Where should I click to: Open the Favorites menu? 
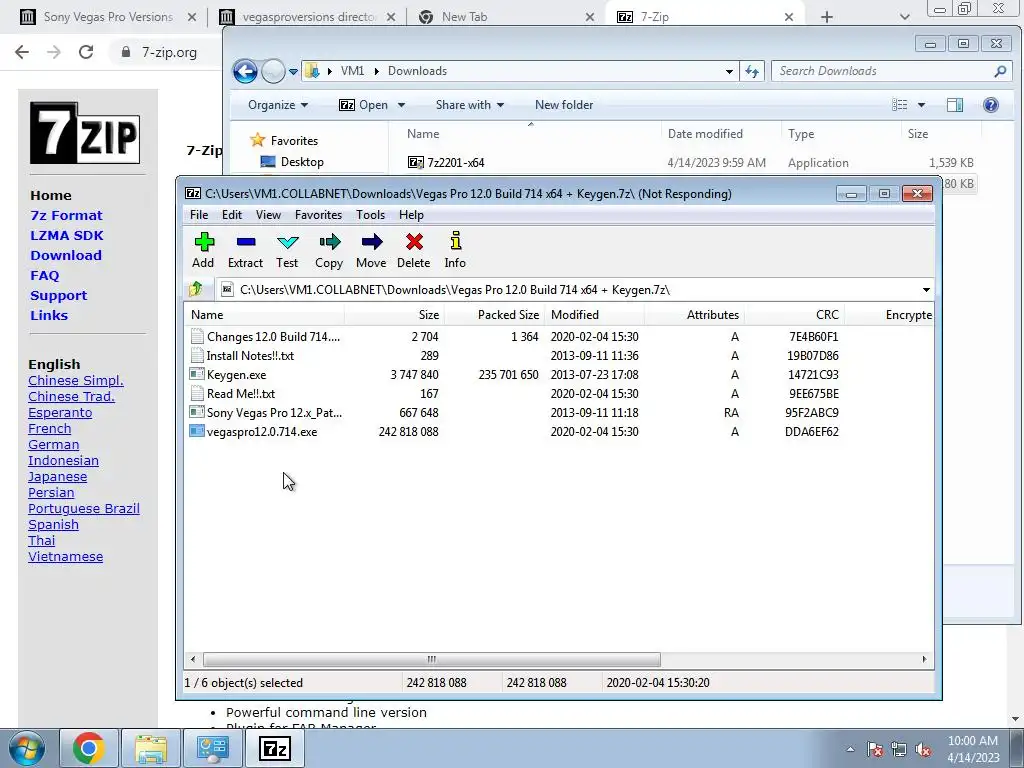[x=319, y=215]
